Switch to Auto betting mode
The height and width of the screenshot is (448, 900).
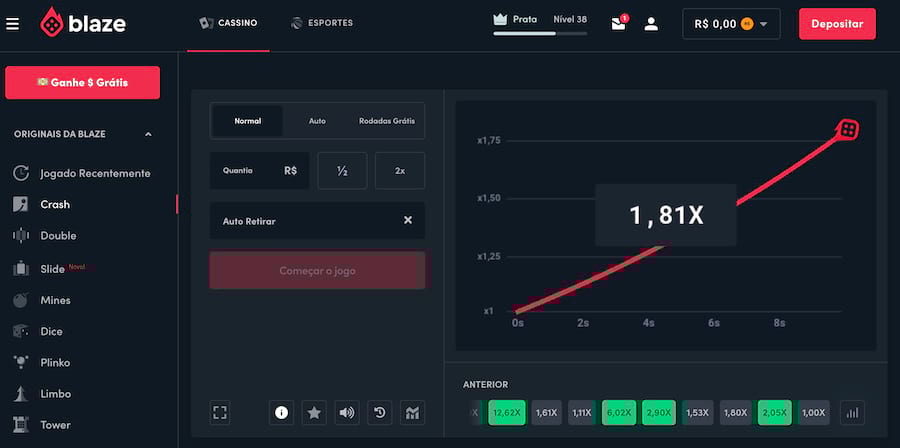(x=317, y=121)
